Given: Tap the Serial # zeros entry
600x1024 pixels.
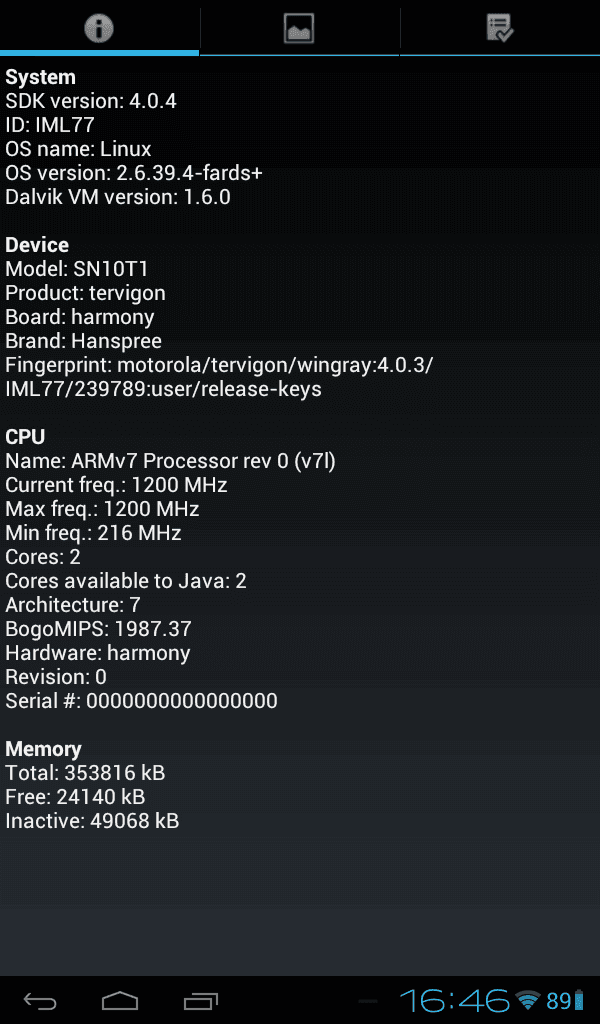Looking at the screenshot, I should (x=142, y=701).
